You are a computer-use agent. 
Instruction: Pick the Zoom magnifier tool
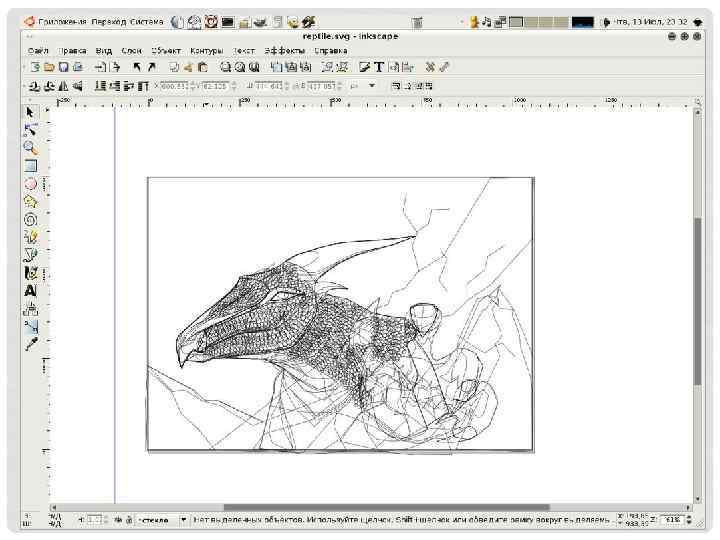30,147
